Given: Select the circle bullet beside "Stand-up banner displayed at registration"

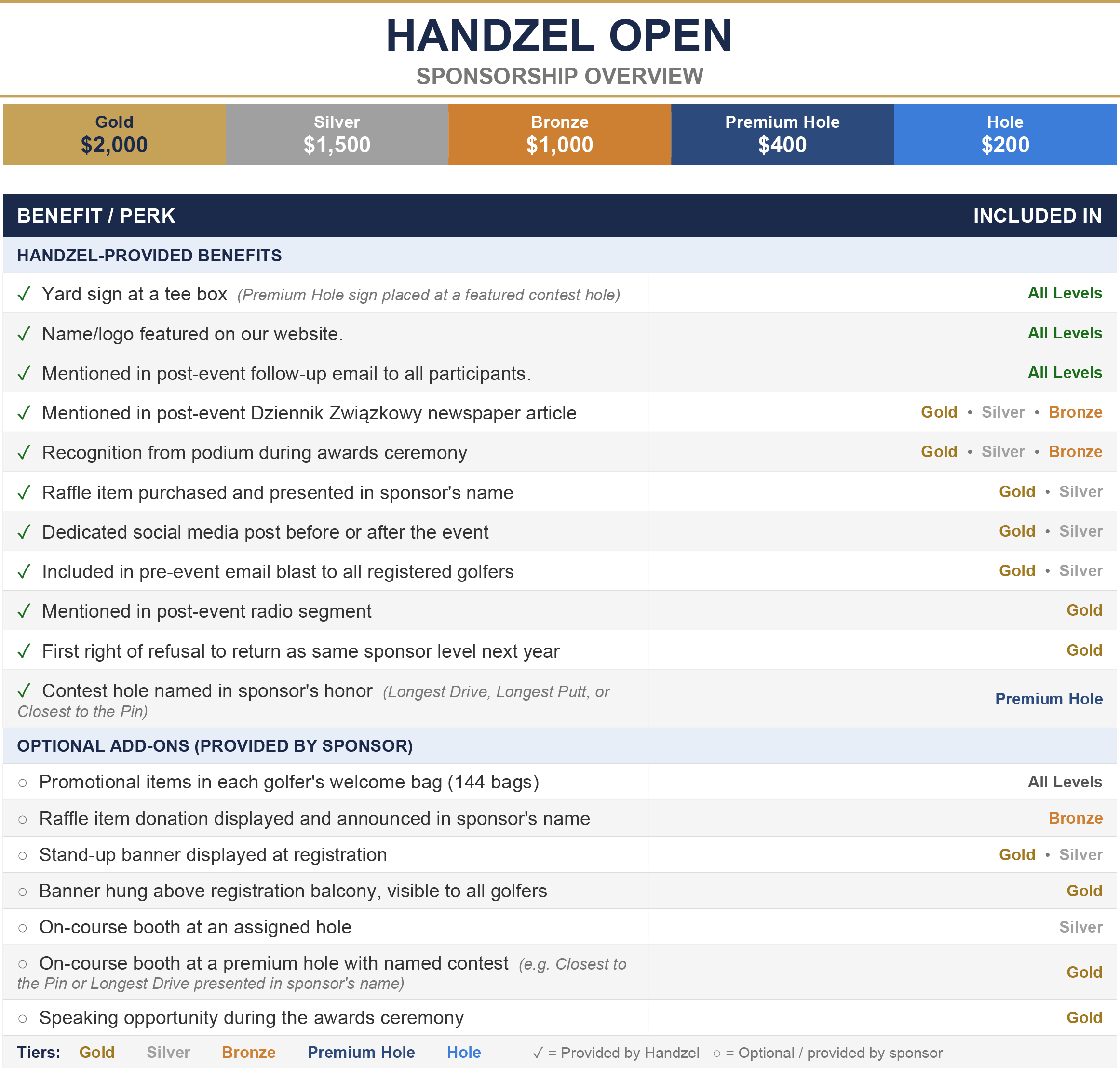Looking at the screenshot, I should point(23,856).
